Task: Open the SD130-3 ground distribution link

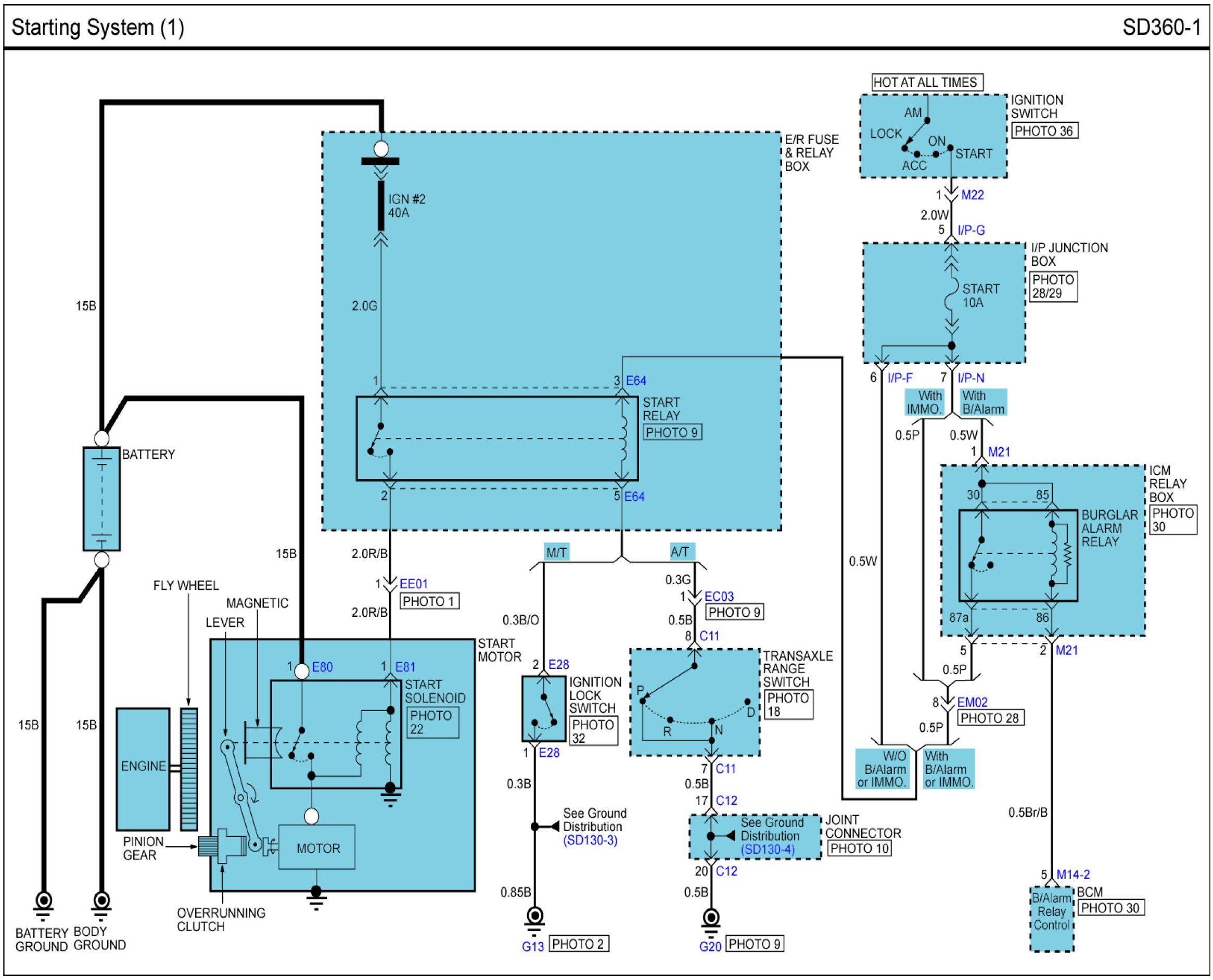Action: point(590,840)
